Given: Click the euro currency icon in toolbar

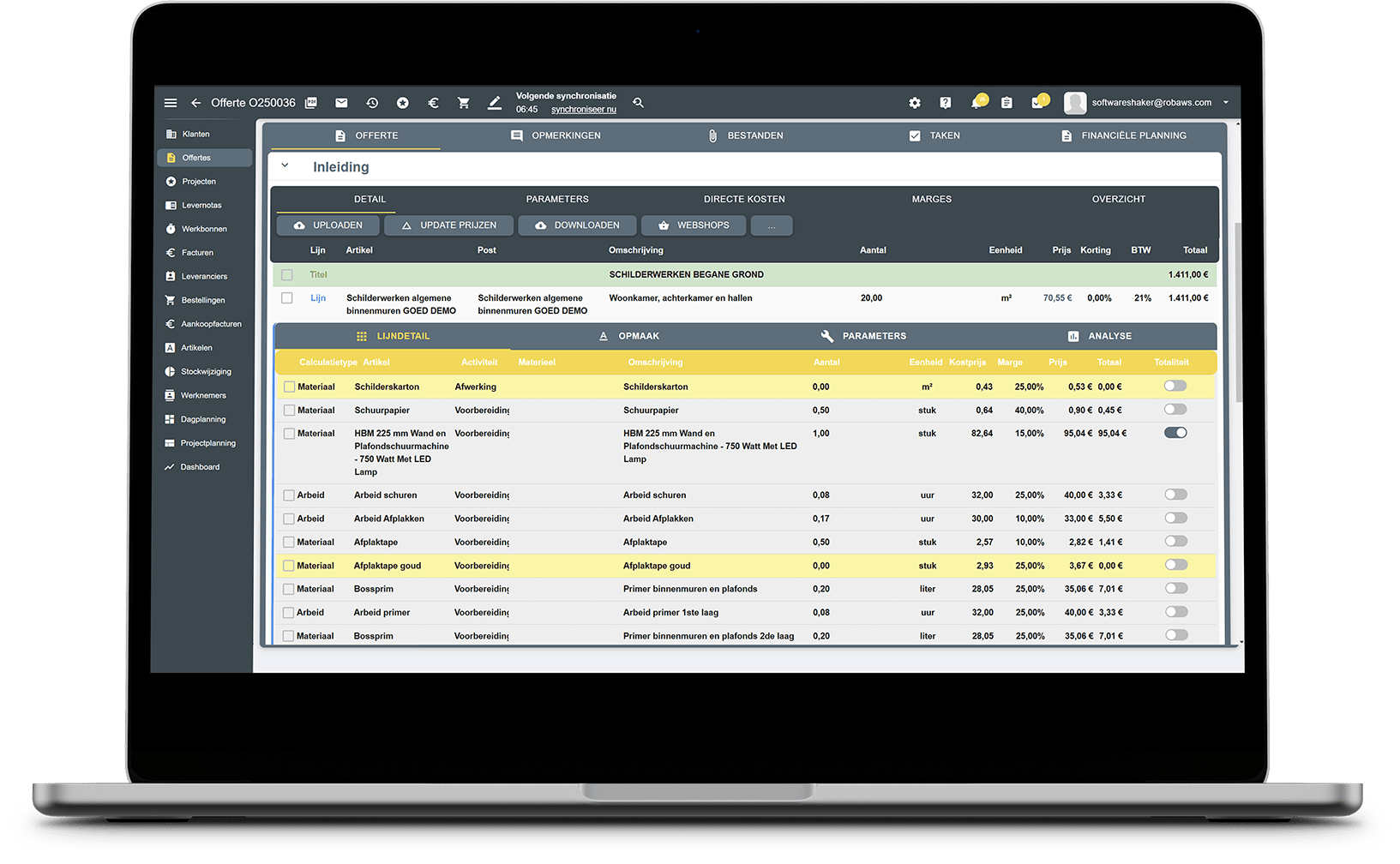Looking at the screenshot, I should coord(433,103).
